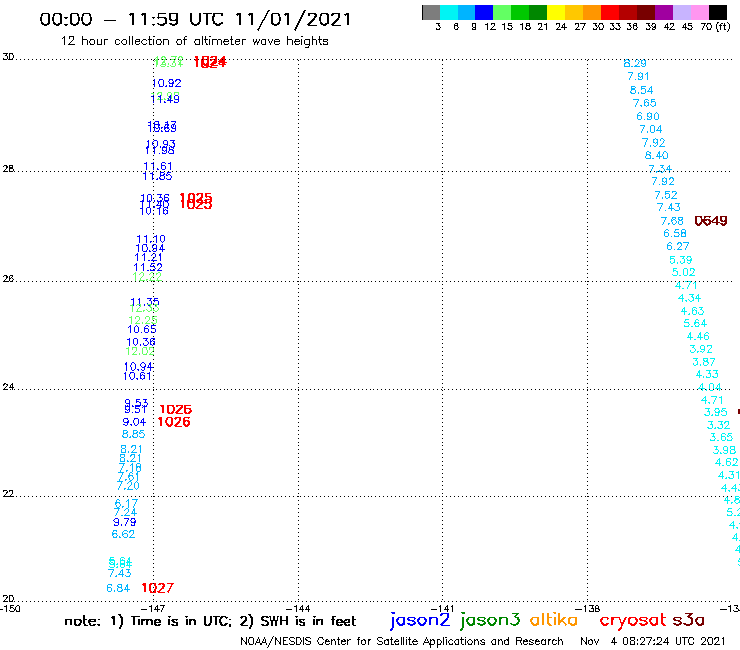Click the wave height value 5.64
The width and height of the screenshot is (740, 650).
pos(695,323)
